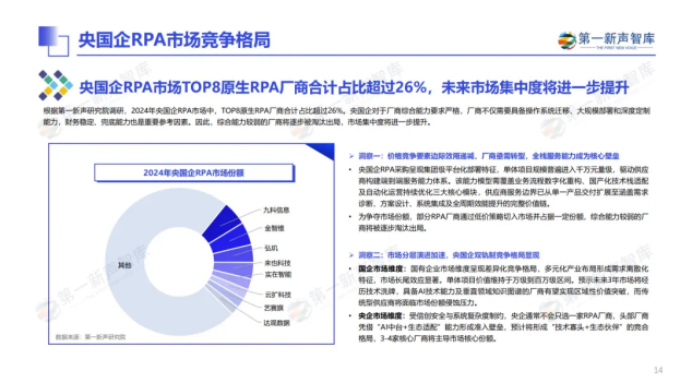Image resolution: width=692 pixels, height=383 pixels.
Task: Click the first insight arrow bullet
Action: pos(351,156)
